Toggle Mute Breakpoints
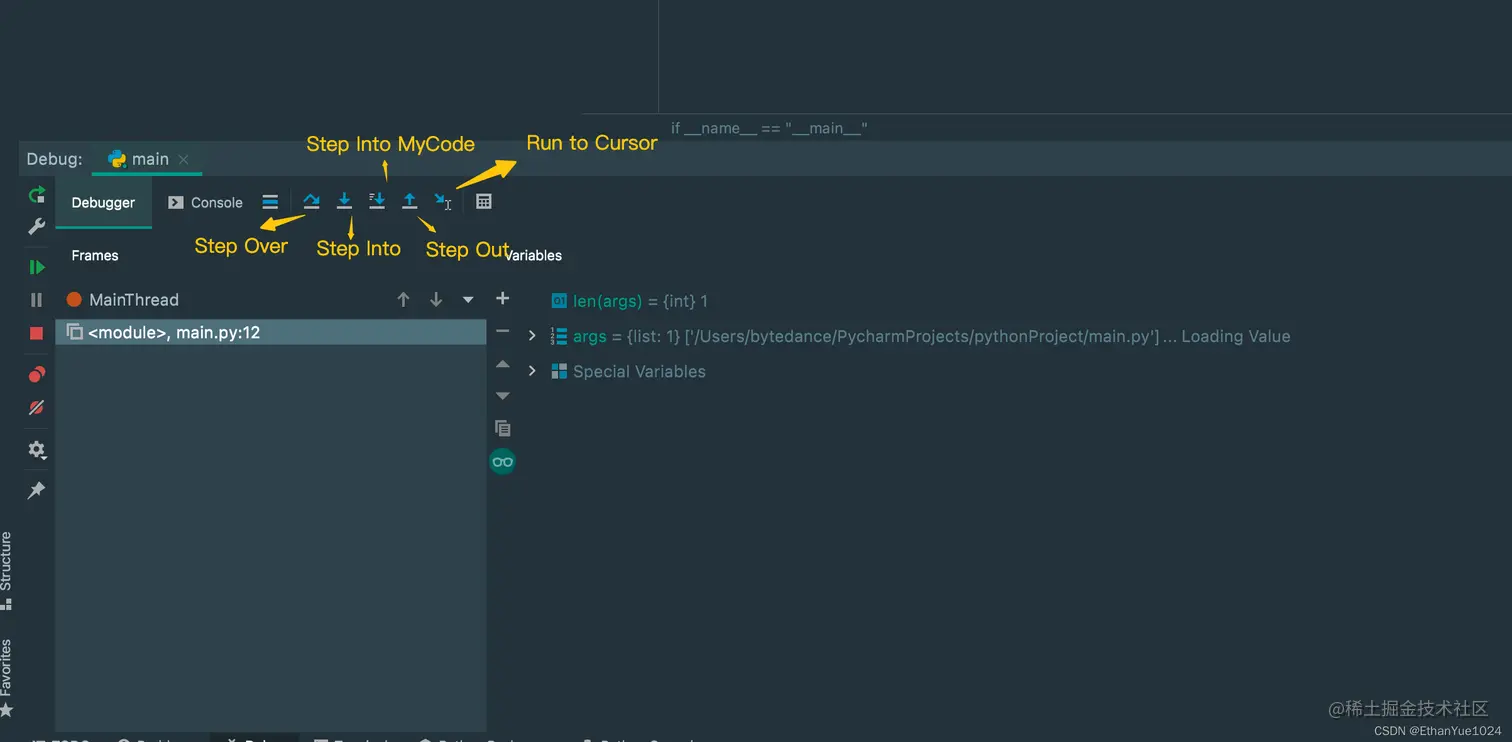1512x742 pixels. click(37, 407)
